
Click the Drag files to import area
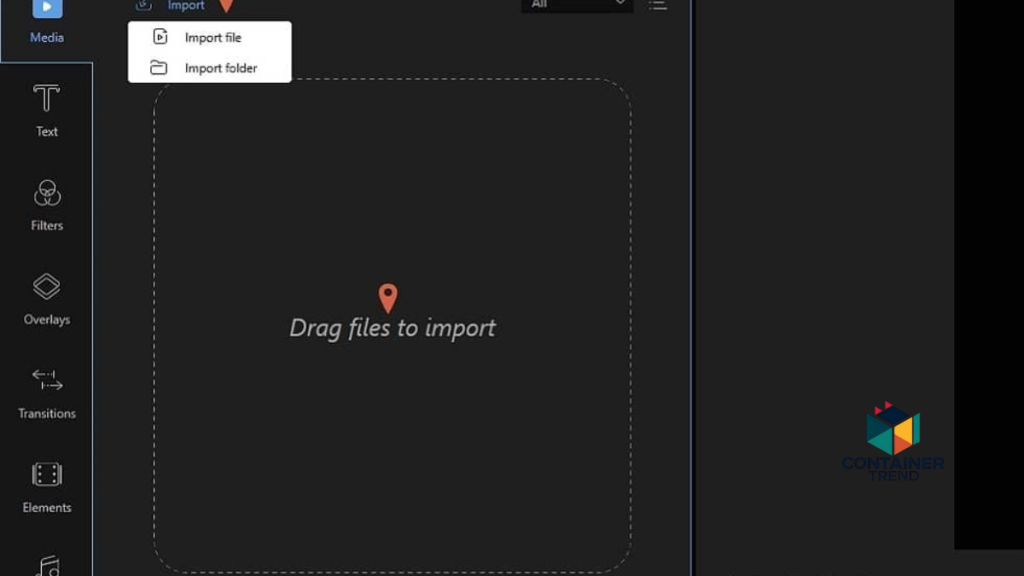[x=392, y=326]
